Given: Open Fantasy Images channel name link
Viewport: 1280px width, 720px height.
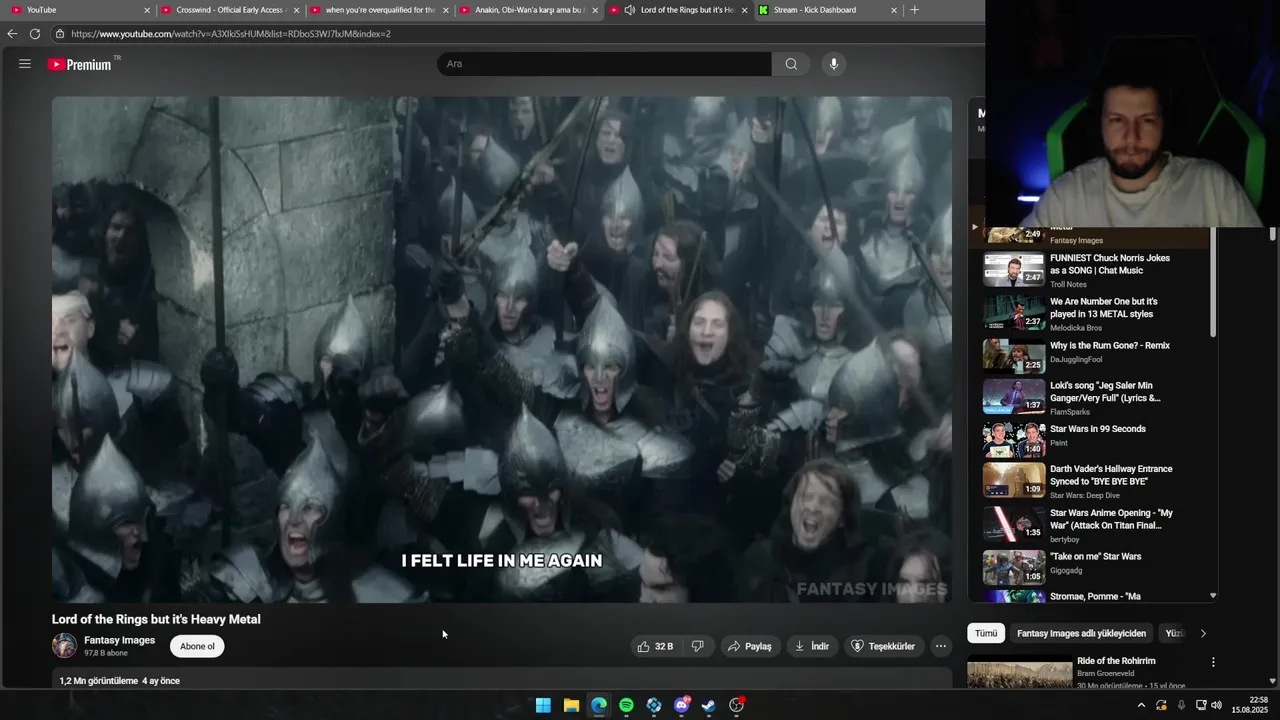Looking at the screenshot, I should [119, 640].
